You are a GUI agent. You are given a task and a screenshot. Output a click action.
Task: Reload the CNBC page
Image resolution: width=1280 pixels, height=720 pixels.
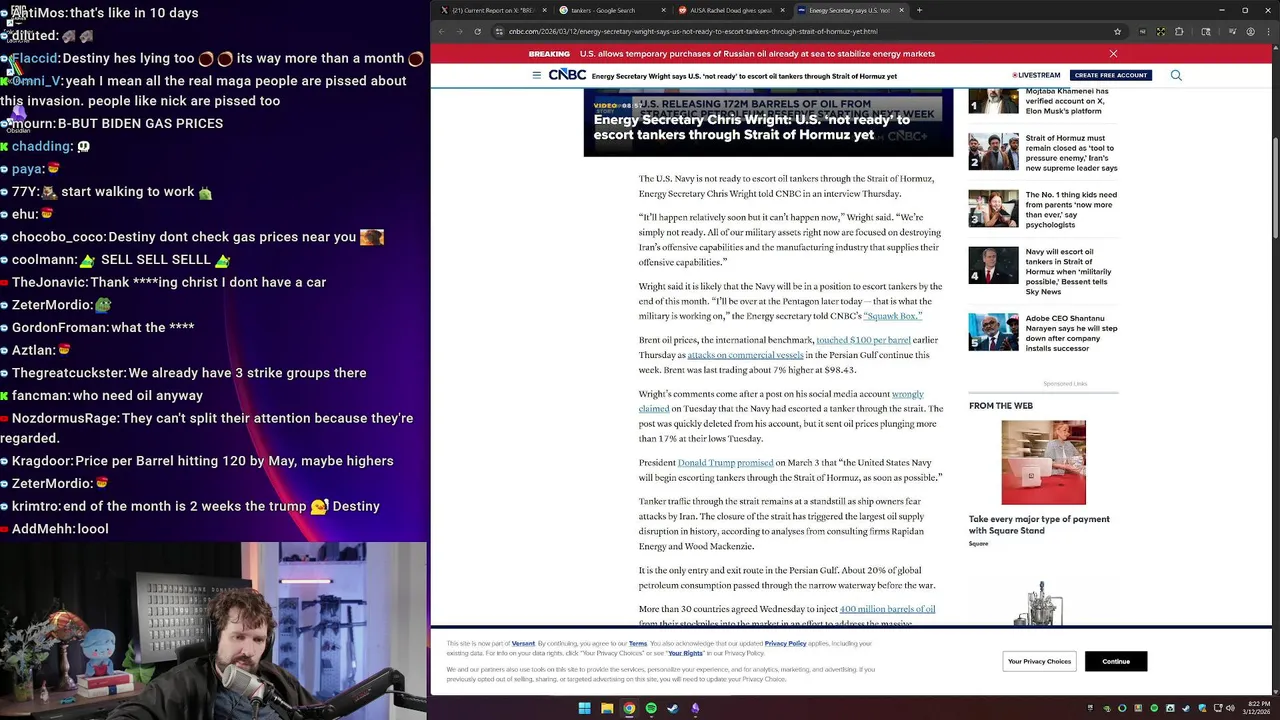(x=478, y=31)
